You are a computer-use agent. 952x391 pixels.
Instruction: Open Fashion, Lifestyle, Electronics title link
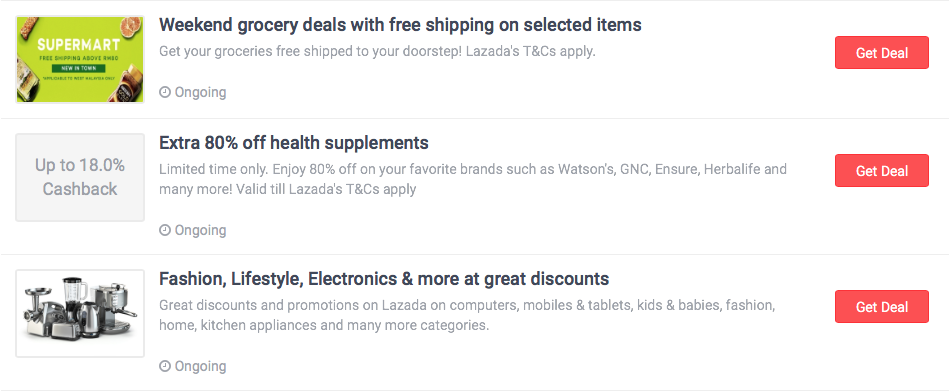pos(384,279)
